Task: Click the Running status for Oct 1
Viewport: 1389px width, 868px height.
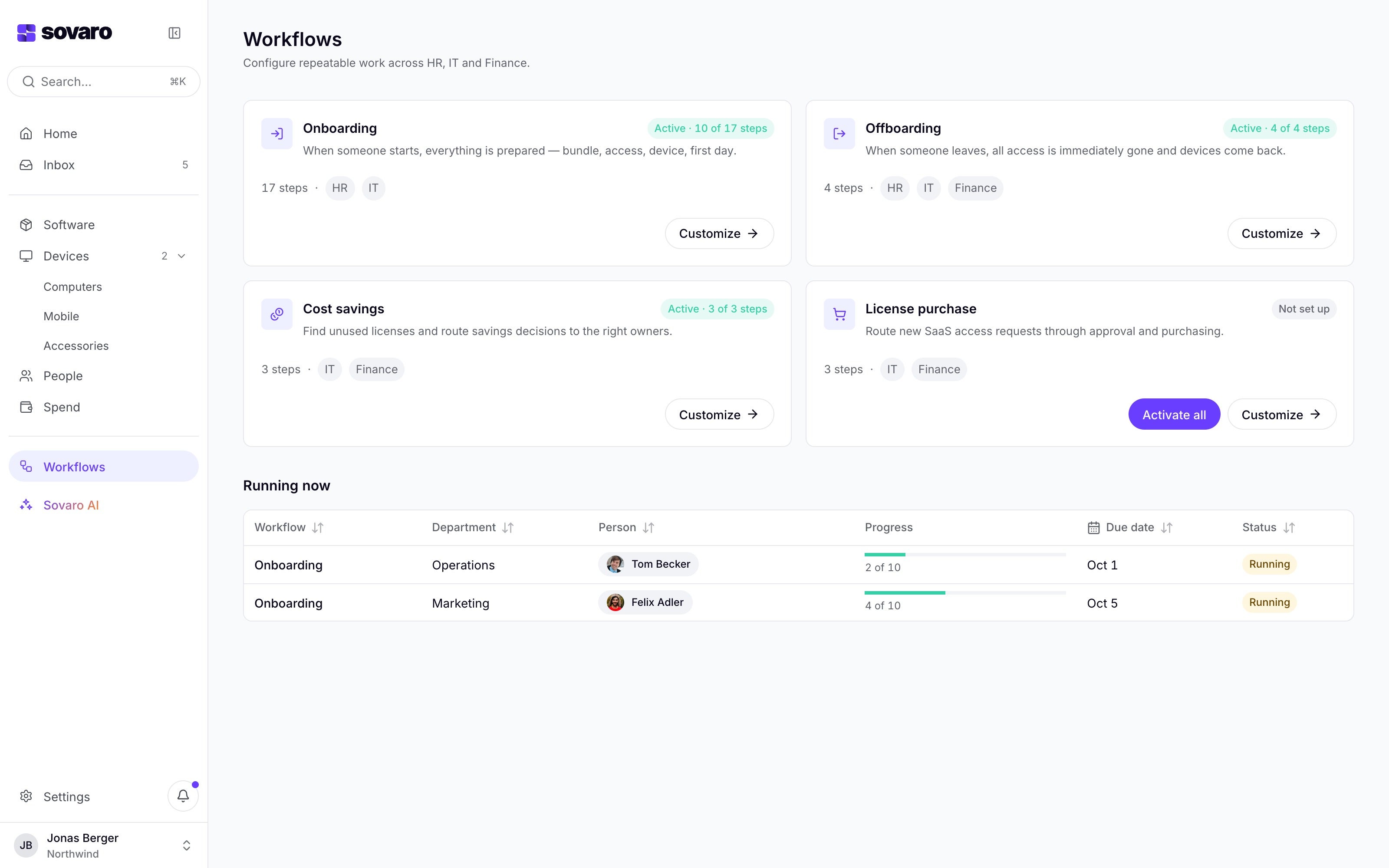Action: coord(1269,564)
